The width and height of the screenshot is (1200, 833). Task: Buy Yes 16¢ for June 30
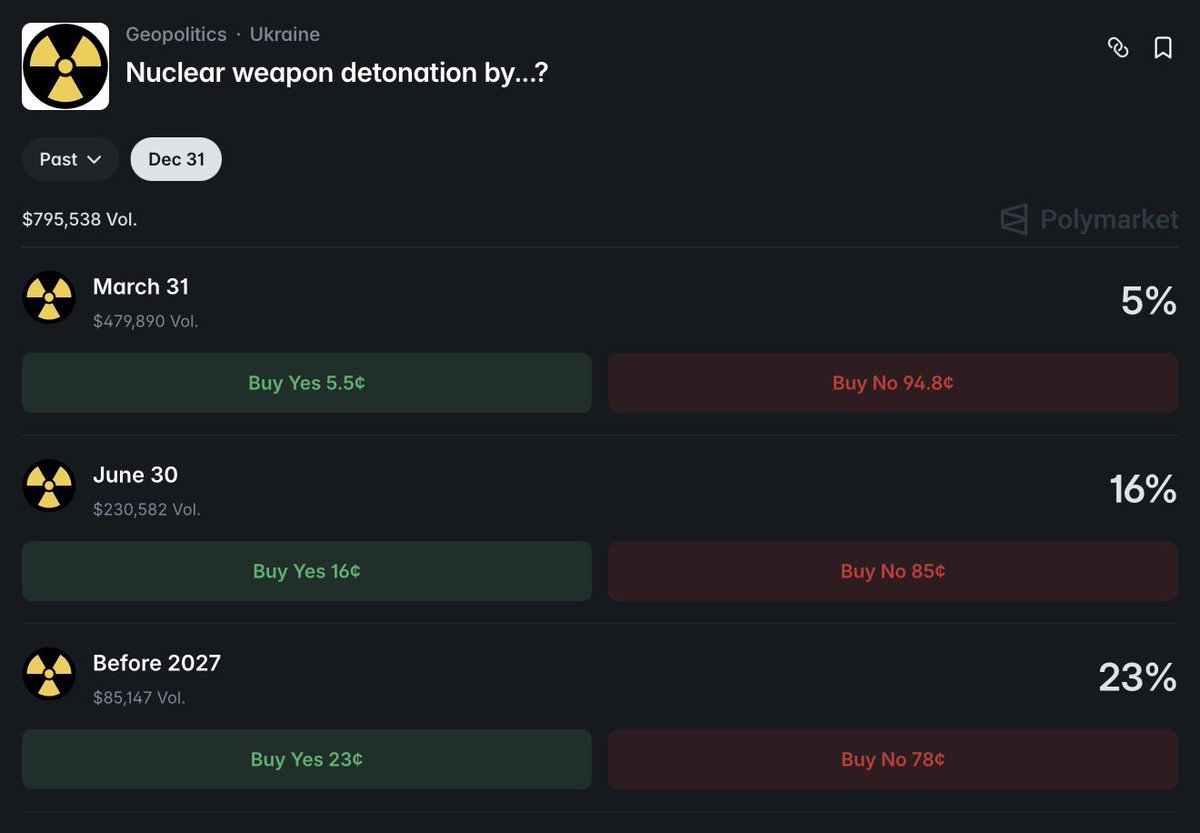[x=306, y=571]
